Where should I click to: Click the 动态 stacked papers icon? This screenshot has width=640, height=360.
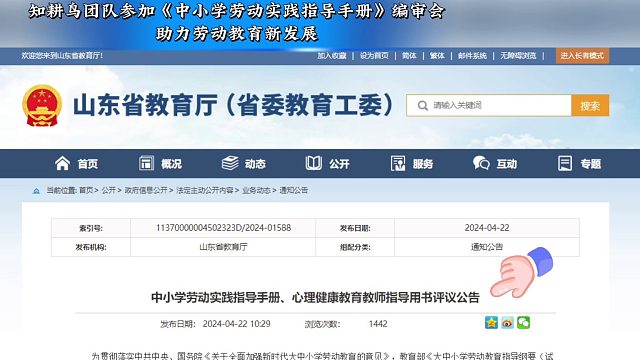[230, 163]
